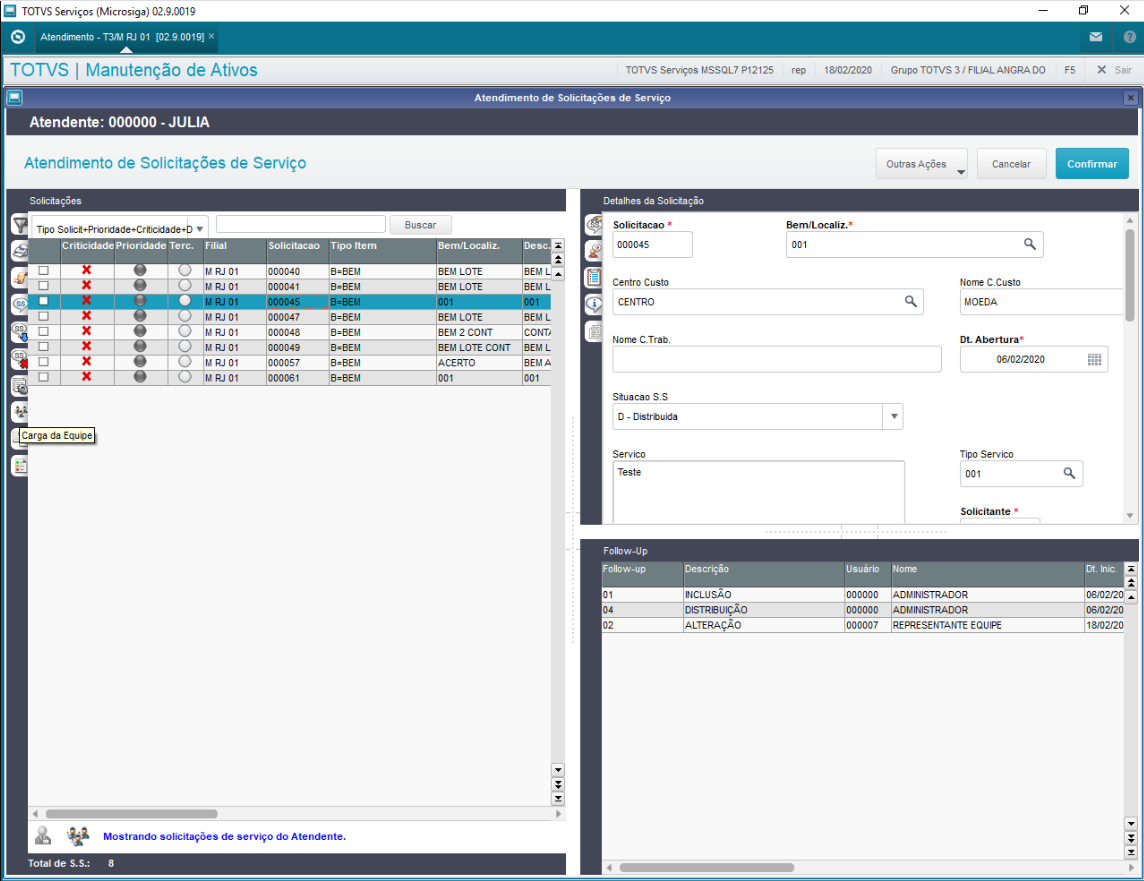Screen dimensions: 1144x881
Task: Close the Atendimento tab with its X
Action: tap(212, 36)
